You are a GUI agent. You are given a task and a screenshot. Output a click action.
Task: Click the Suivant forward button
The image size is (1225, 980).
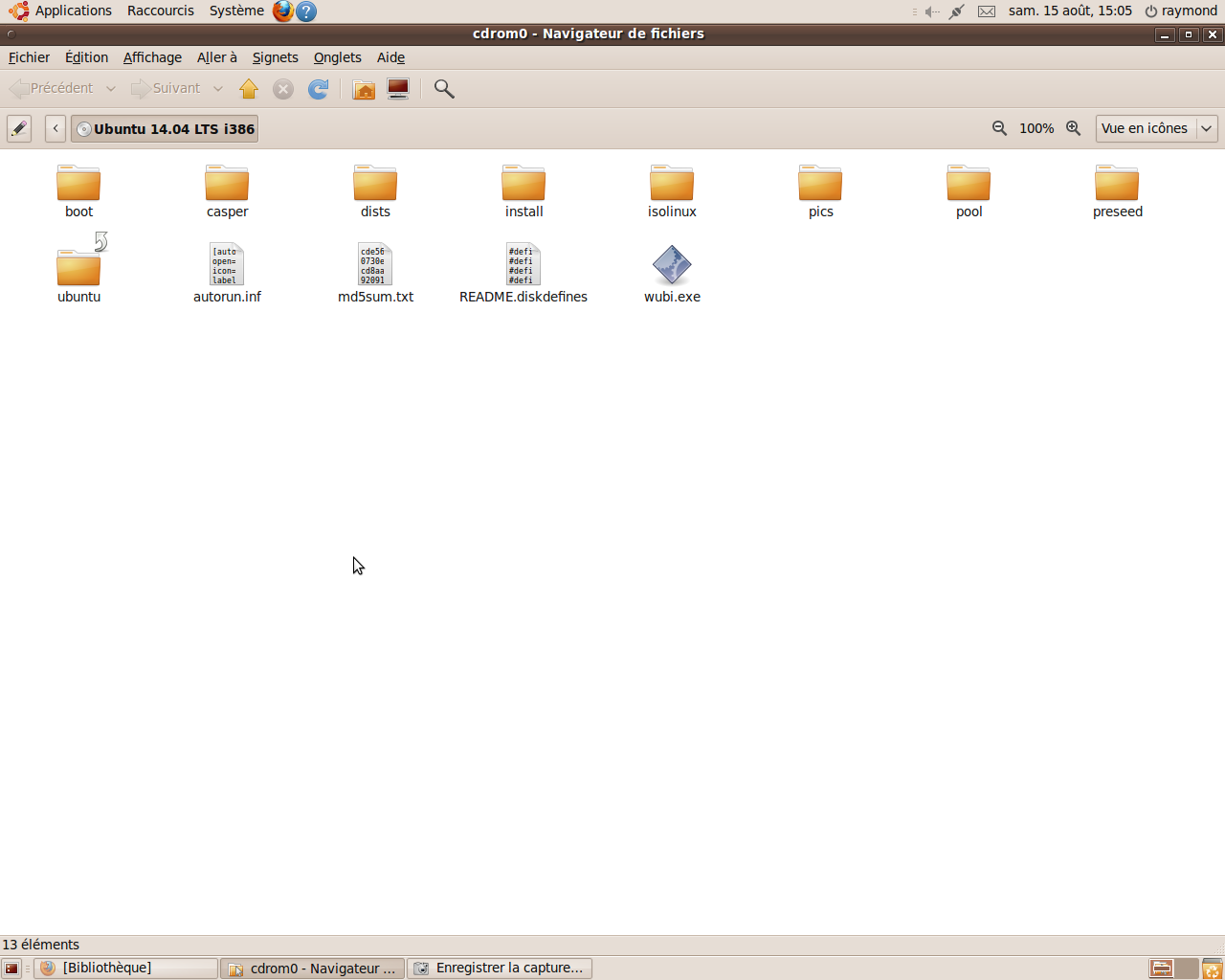[167, 89]
